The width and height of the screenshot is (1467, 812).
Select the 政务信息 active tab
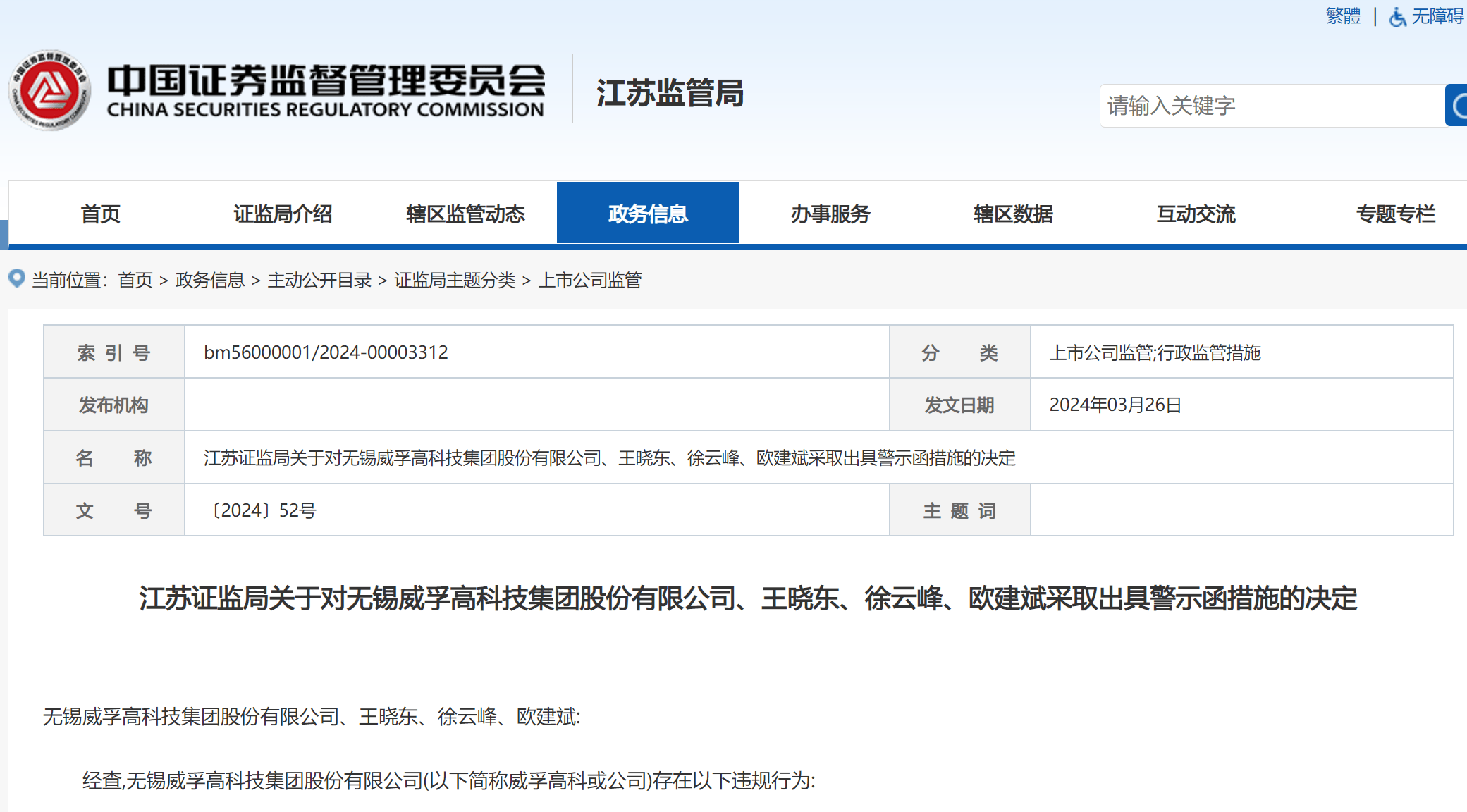click(648, 214)
